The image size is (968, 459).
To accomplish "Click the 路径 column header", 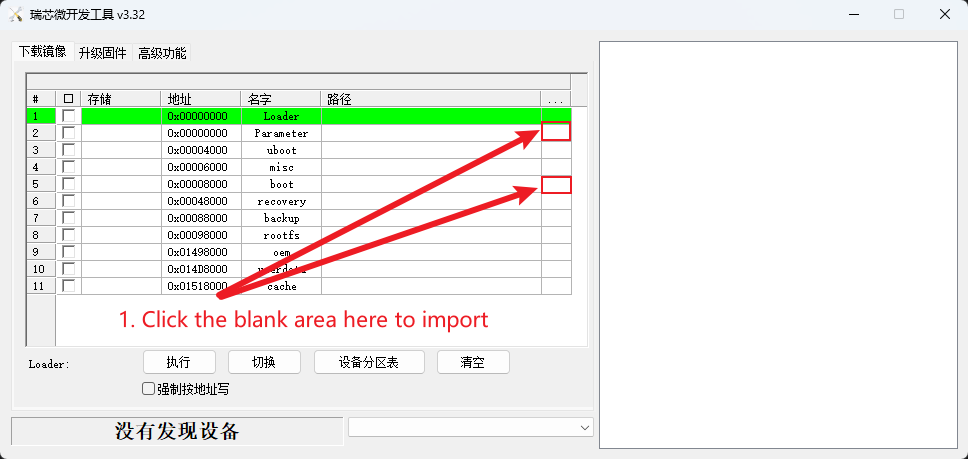I will (x=431, y=99).
